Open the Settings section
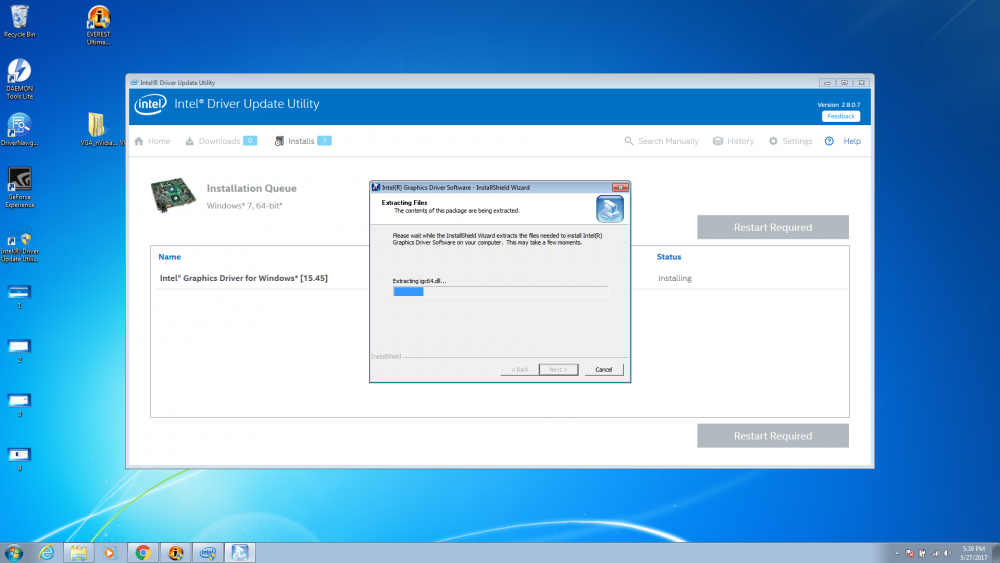The image size is (1000, 563). (x=790, y=141)
